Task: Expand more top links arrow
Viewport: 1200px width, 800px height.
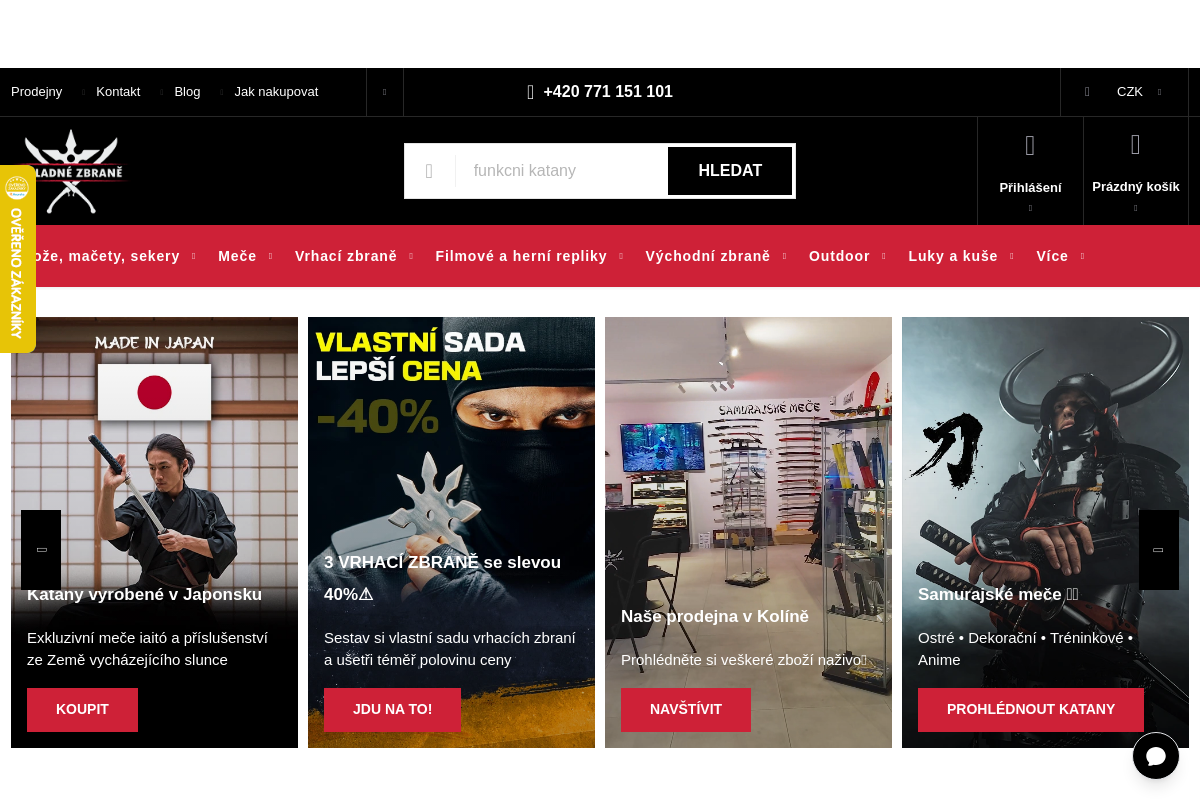Action: point(384,92)
